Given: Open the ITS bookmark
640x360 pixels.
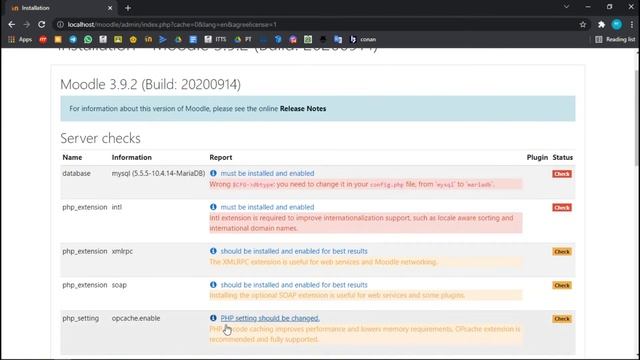Looking at the screenshot, I should click(215, 40).
